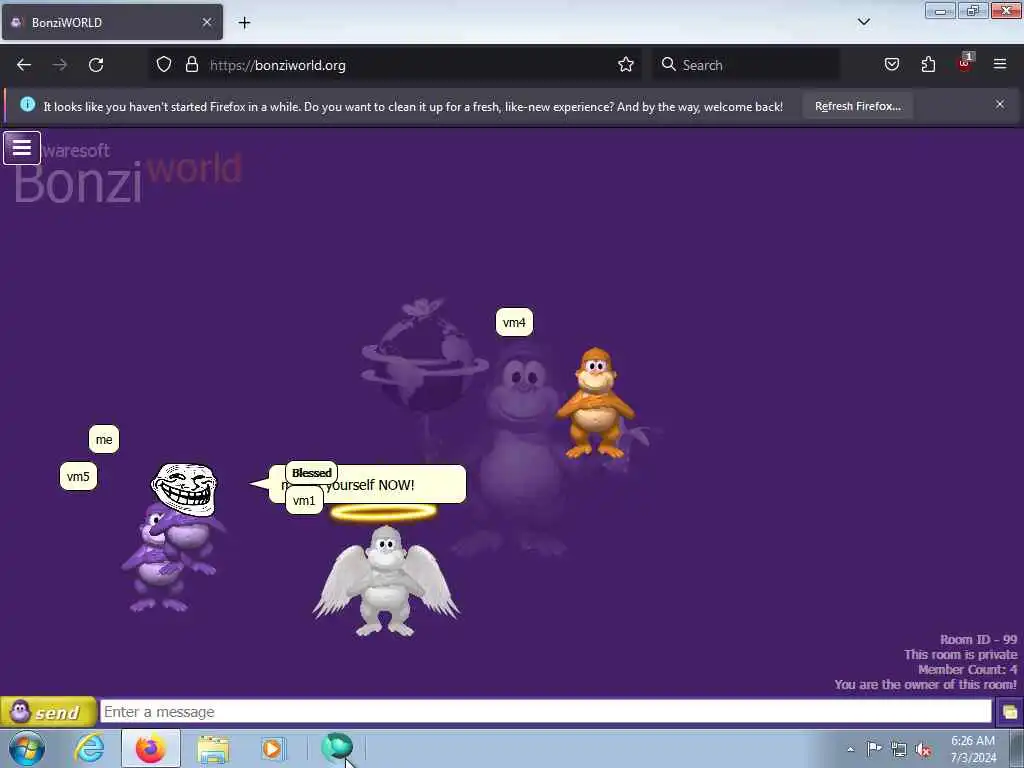
Task: Click the vm1 name tag
Action: click(304, 501)
